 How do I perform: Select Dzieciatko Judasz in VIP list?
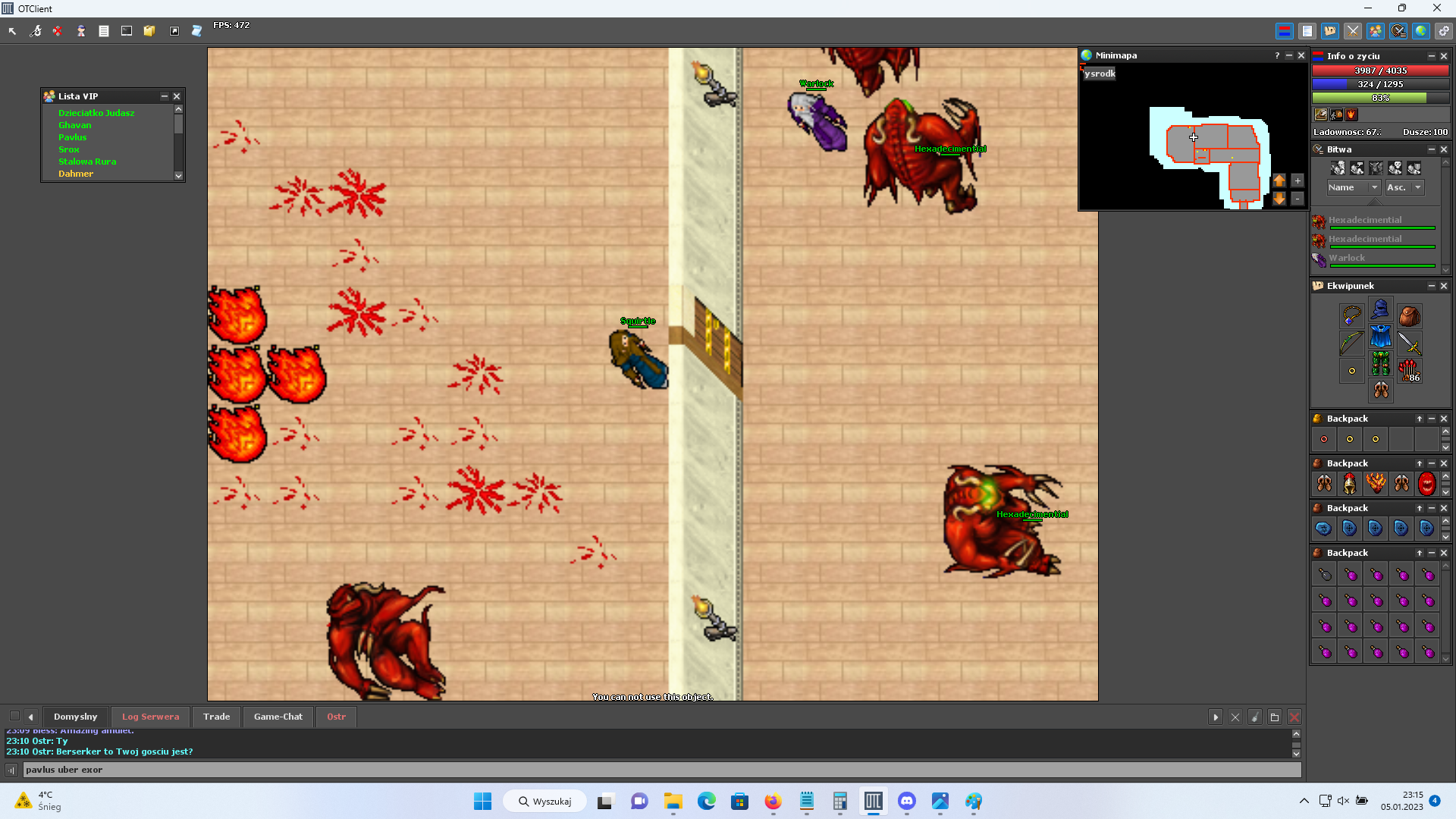(96, 113)
